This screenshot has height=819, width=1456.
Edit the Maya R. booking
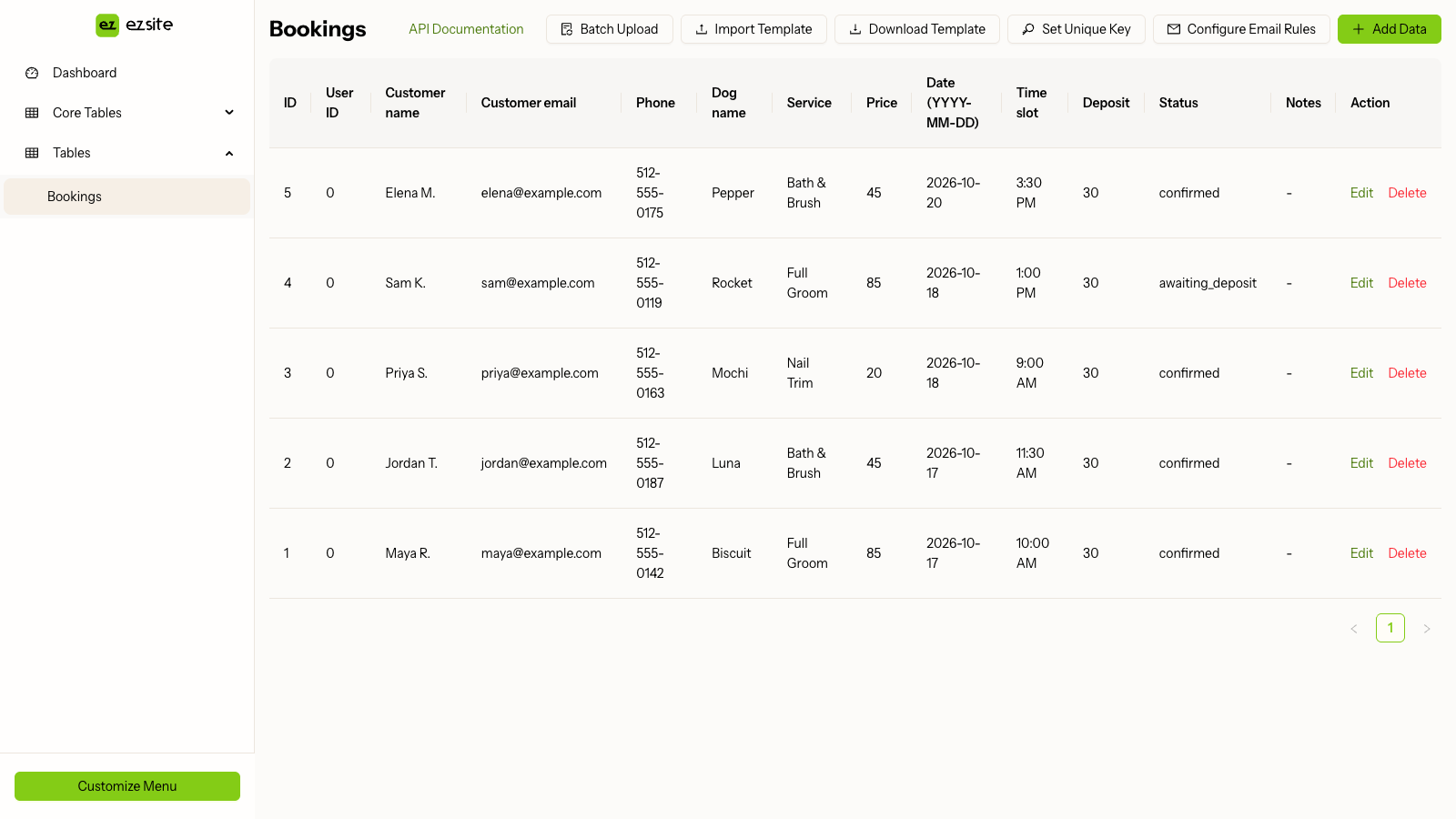tap(1361, 553)
